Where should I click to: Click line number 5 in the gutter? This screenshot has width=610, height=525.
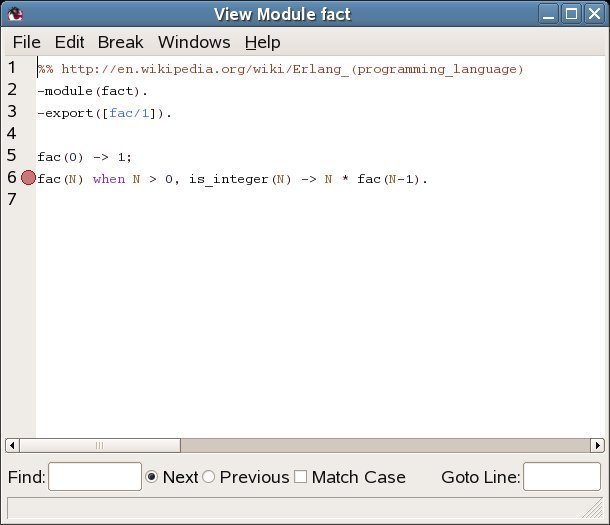[x=11, y=156]
